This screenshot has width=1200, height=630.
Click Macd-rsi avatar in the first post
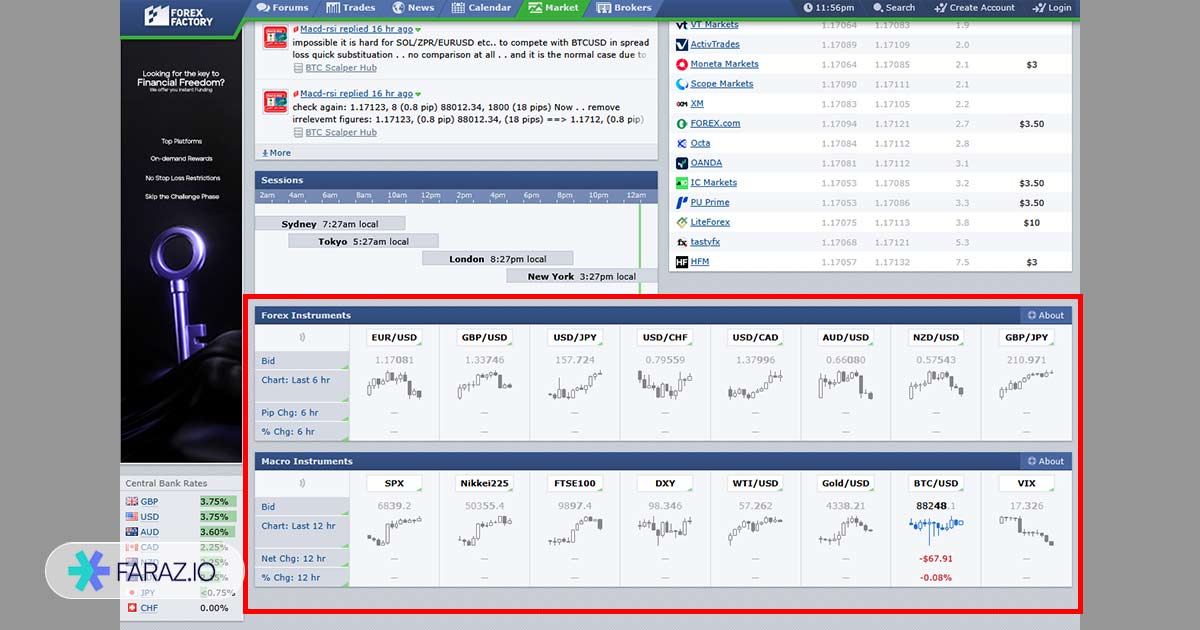coord(275,38)
